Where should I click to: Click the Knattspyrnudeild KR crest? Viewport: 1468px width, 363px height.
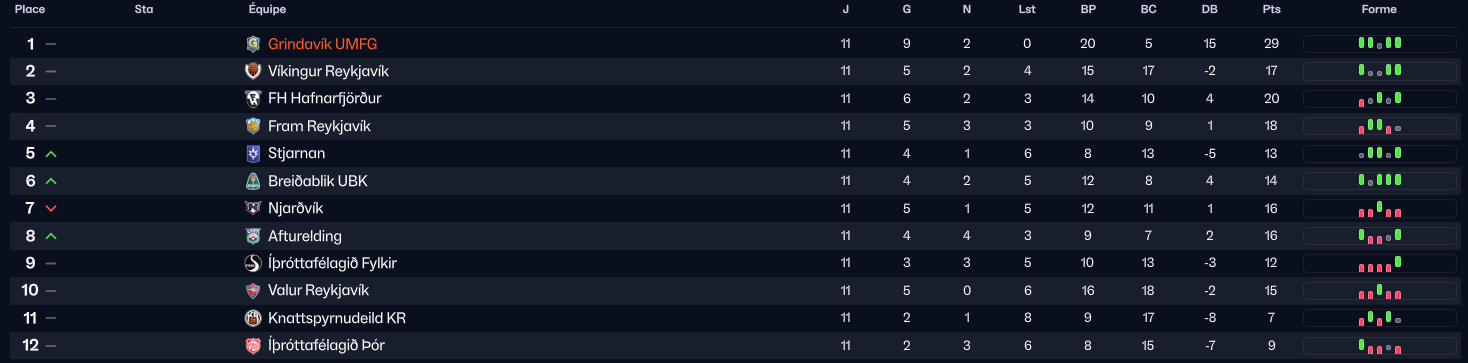253,318
